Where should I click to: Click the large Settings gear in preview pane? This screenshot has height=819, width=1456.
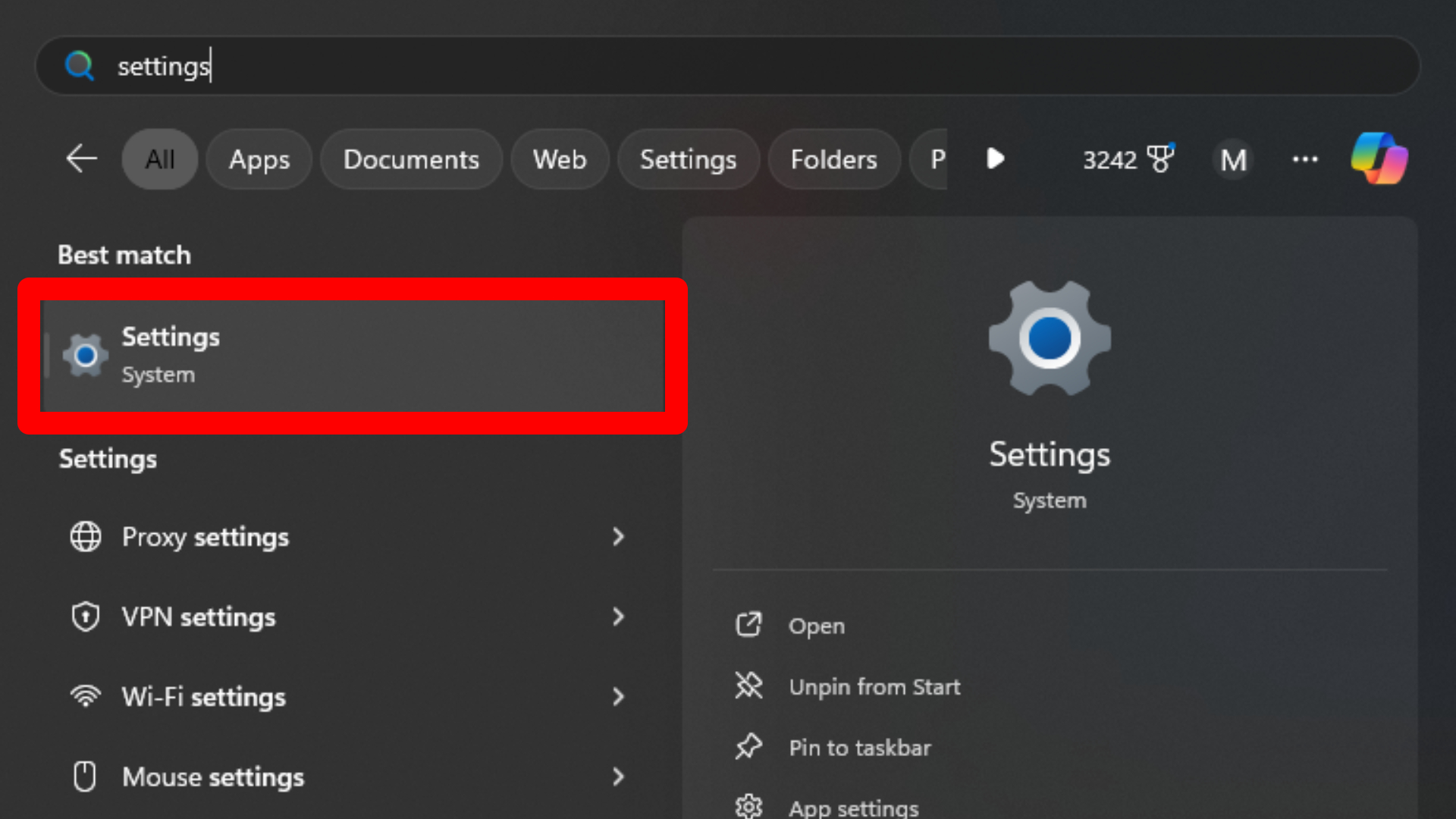(x=1050, y=338)
